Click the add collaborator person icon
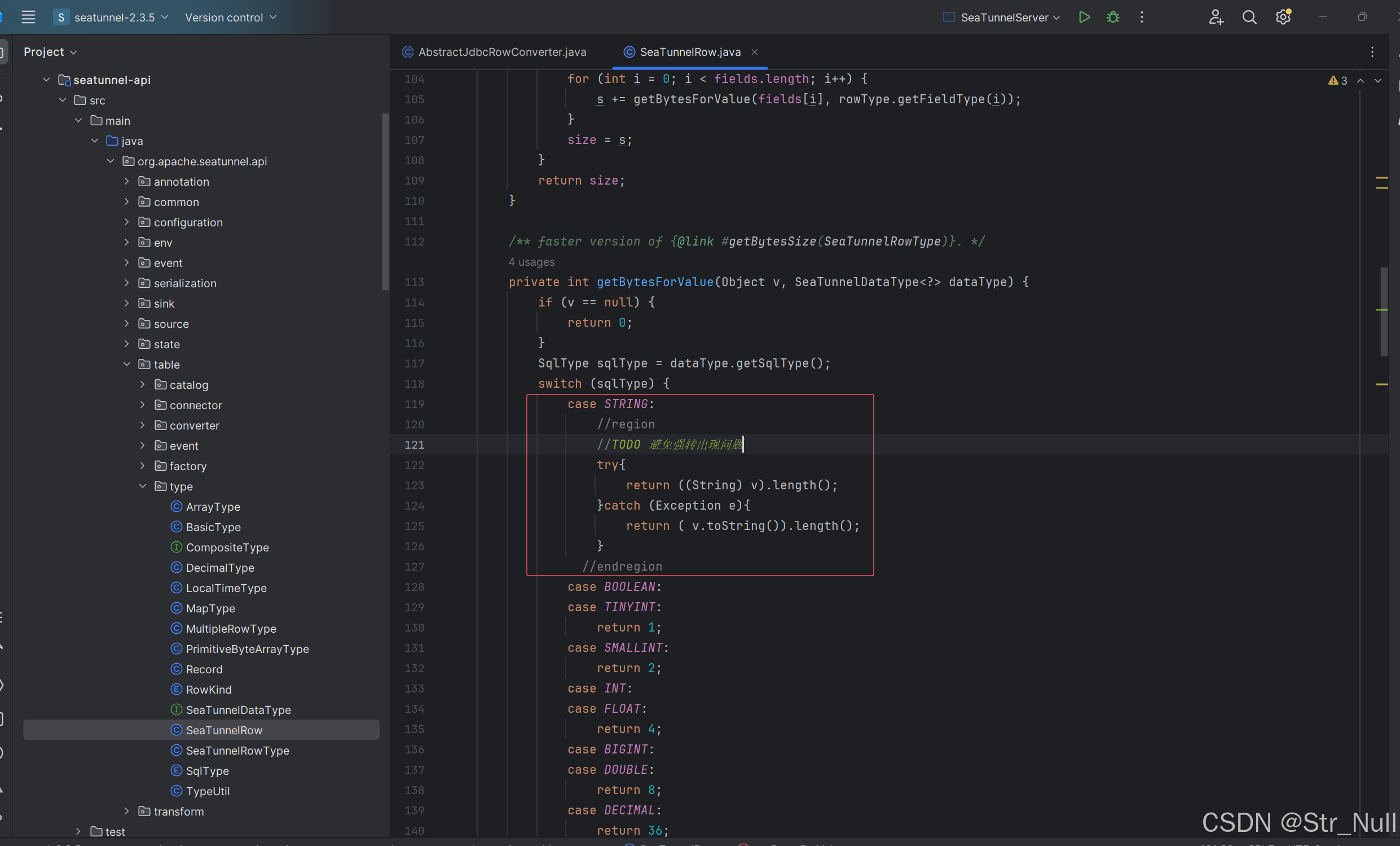This screenshot has width=1400, height=846. point(1216,17)
